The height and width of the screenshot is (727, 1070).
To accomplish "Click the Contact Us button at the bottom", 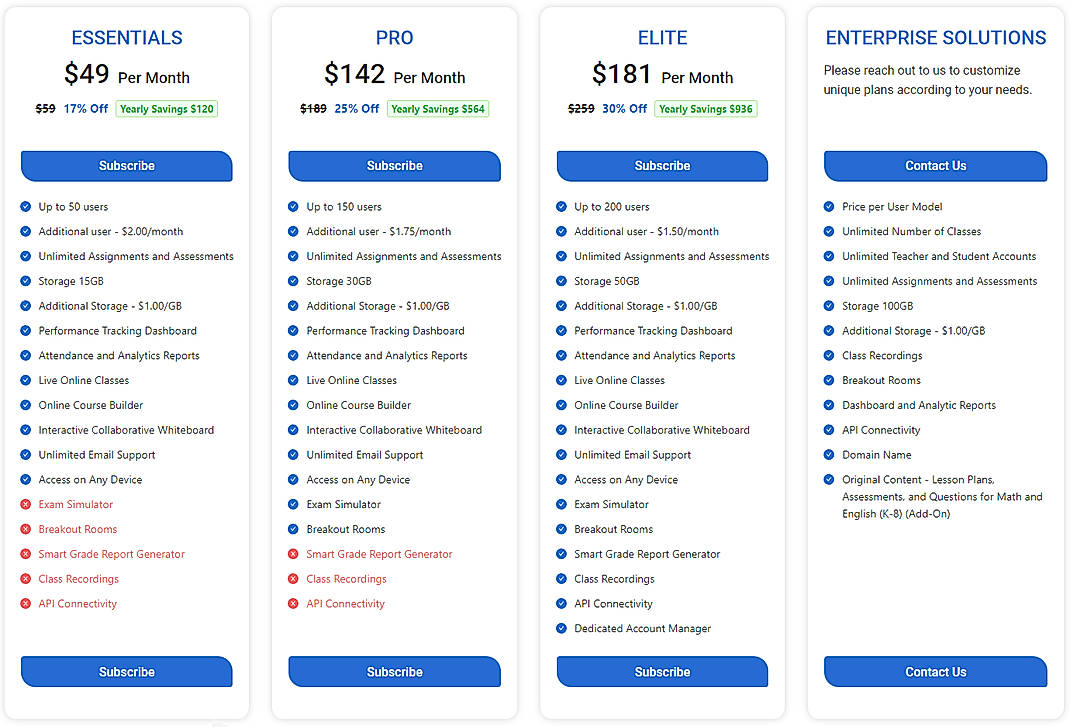I will [x=935, y=671].
